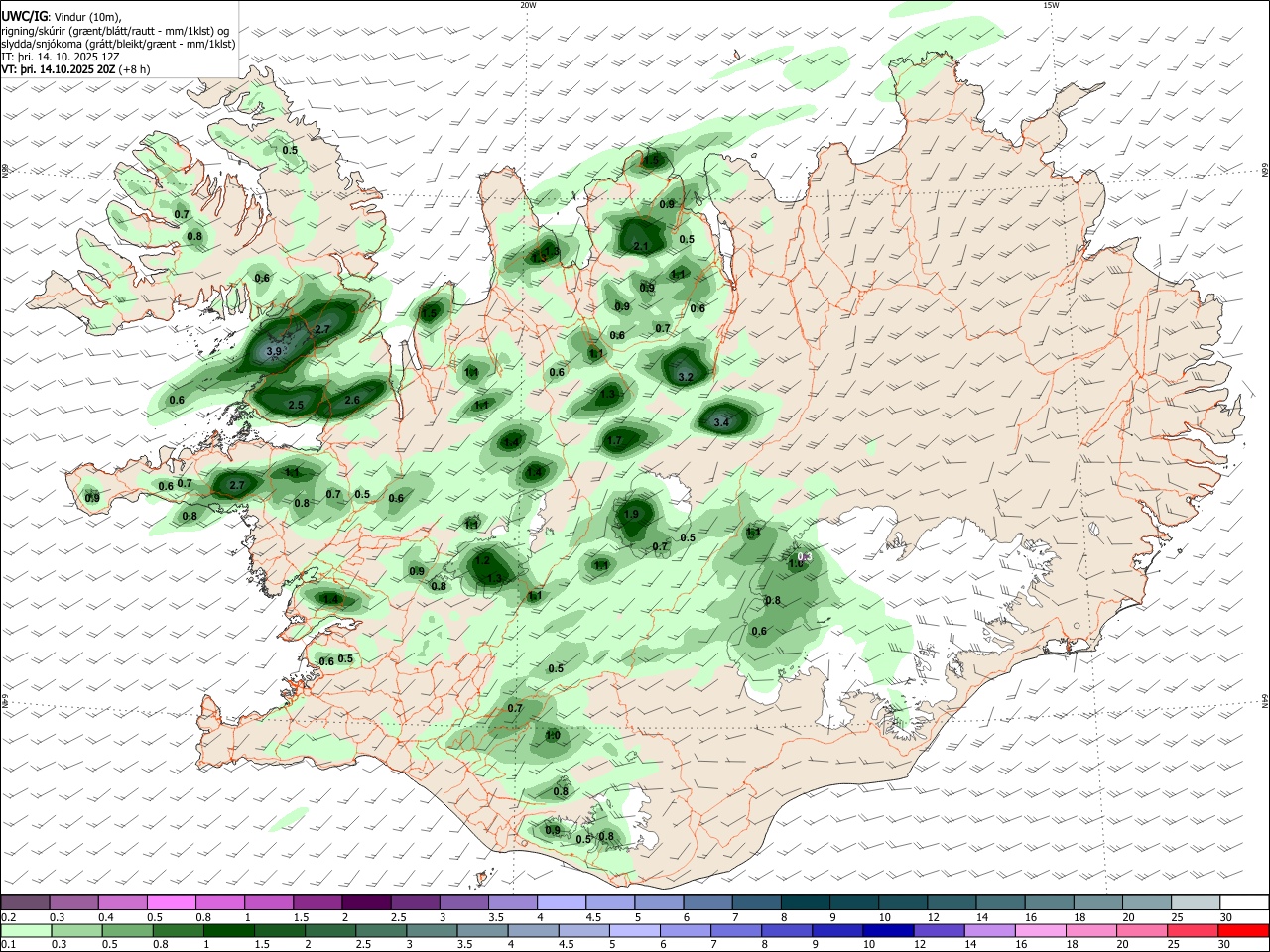Click the 66N latitude label on right edge
This screenshot has height=952, width=1270.
1265,170
